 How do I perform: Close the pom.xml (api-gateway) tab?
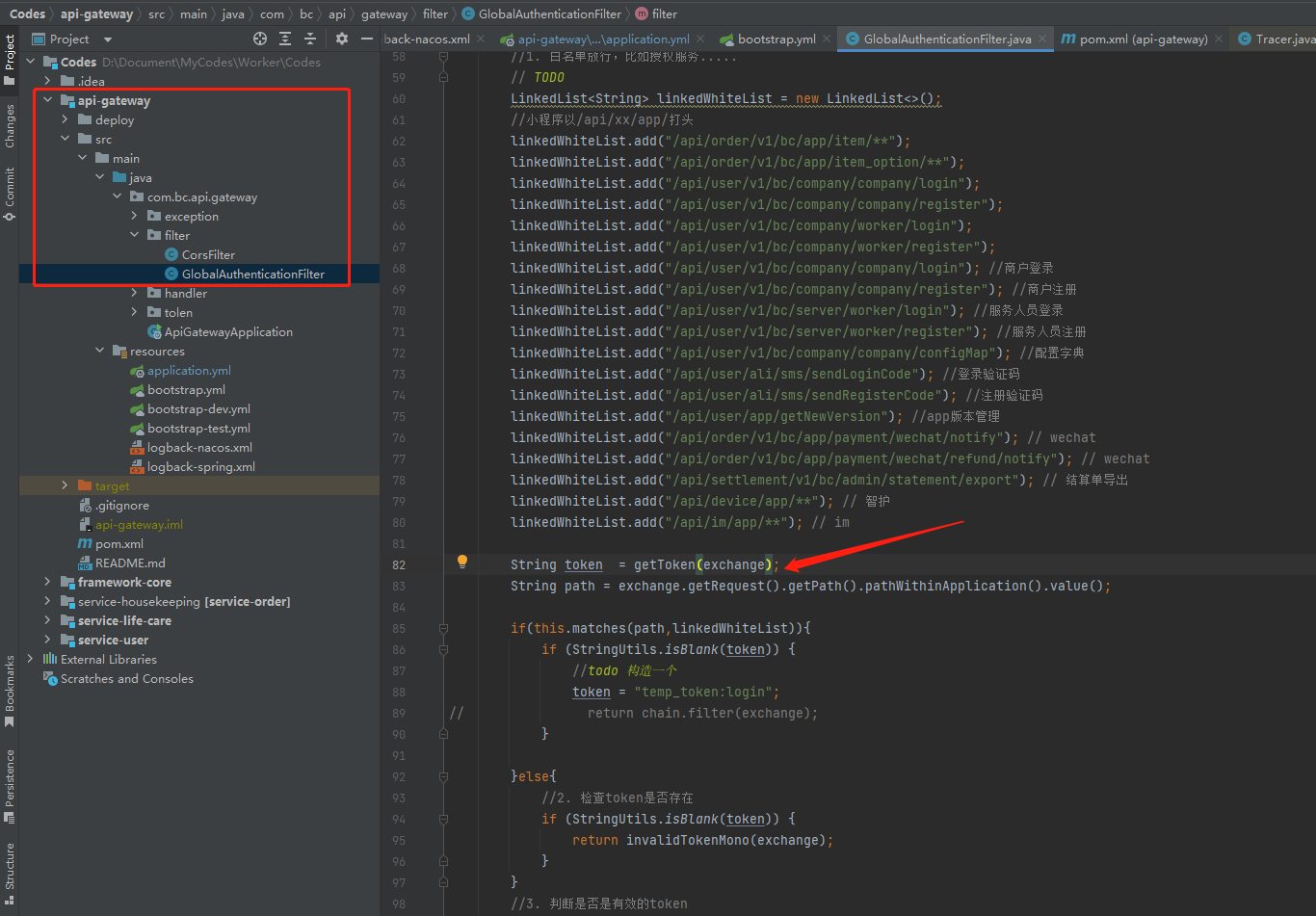(1220, 39)
